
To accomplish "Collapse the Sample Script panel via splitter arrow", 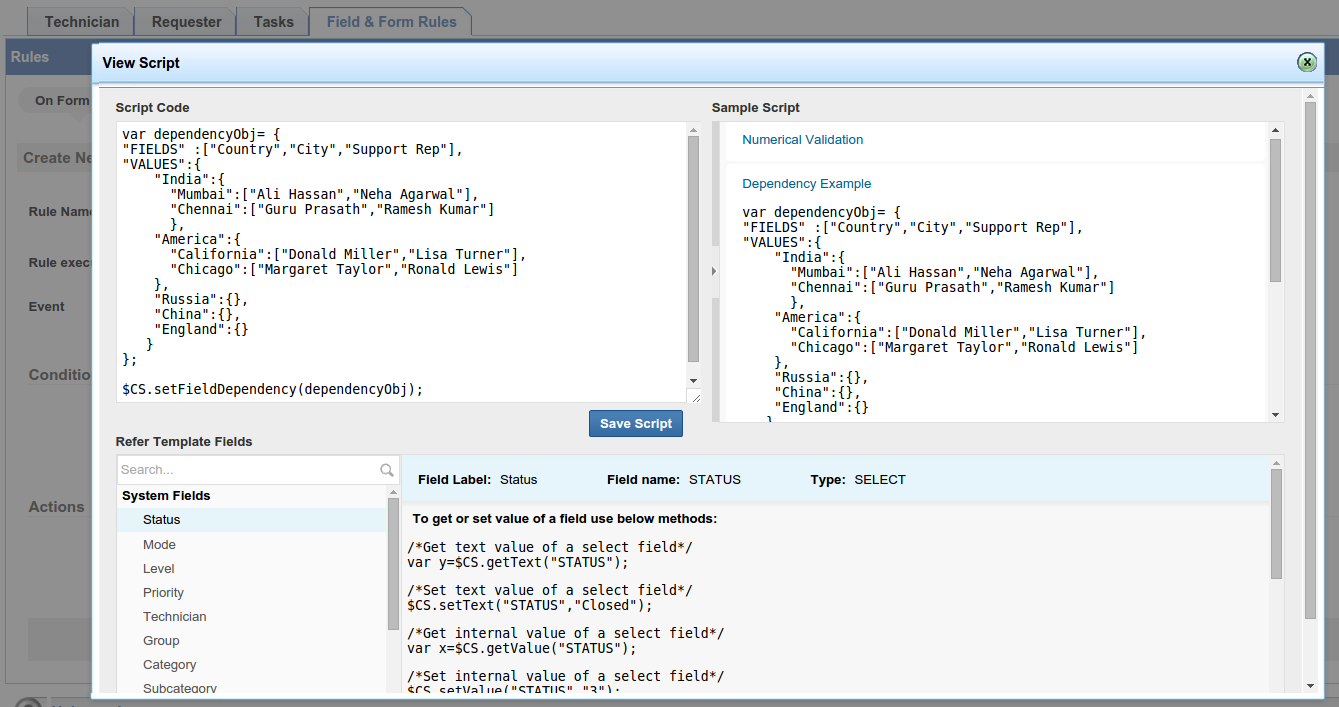I will (714, 271).
